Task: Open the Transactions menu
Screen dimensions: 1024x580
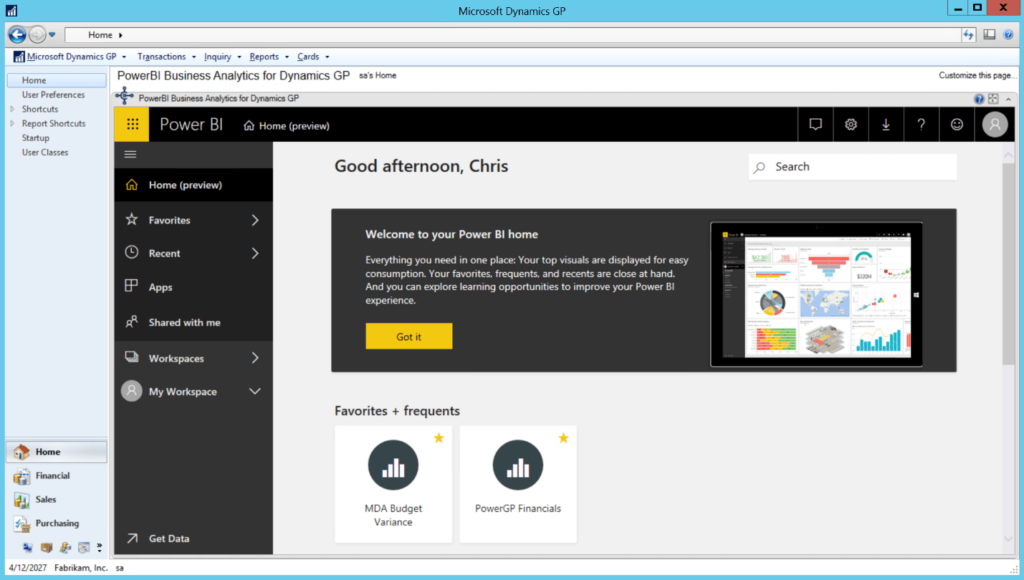Action: (x=167, y=57)
